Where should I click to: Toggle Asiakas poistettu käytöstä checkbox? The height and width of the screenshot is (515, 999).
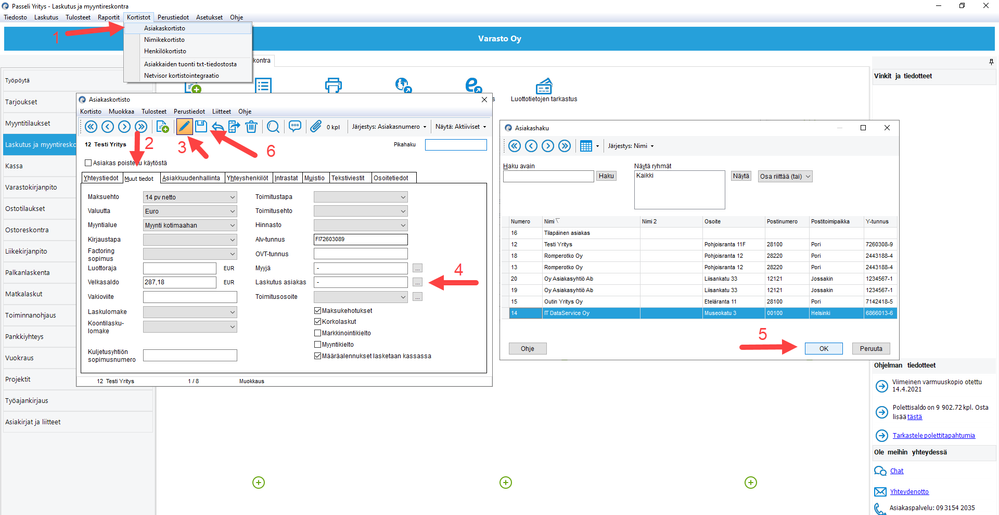pos(89,163)
